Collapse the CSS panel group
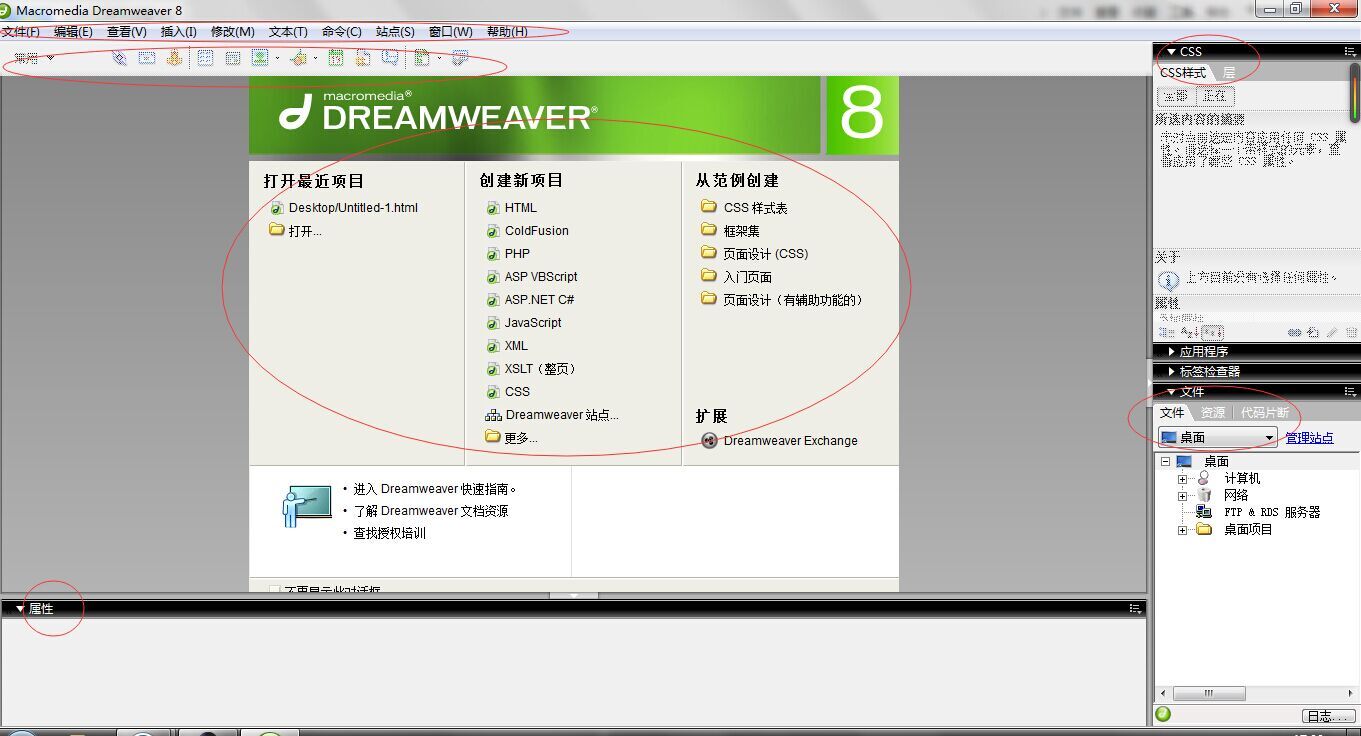 [1170, 51]
